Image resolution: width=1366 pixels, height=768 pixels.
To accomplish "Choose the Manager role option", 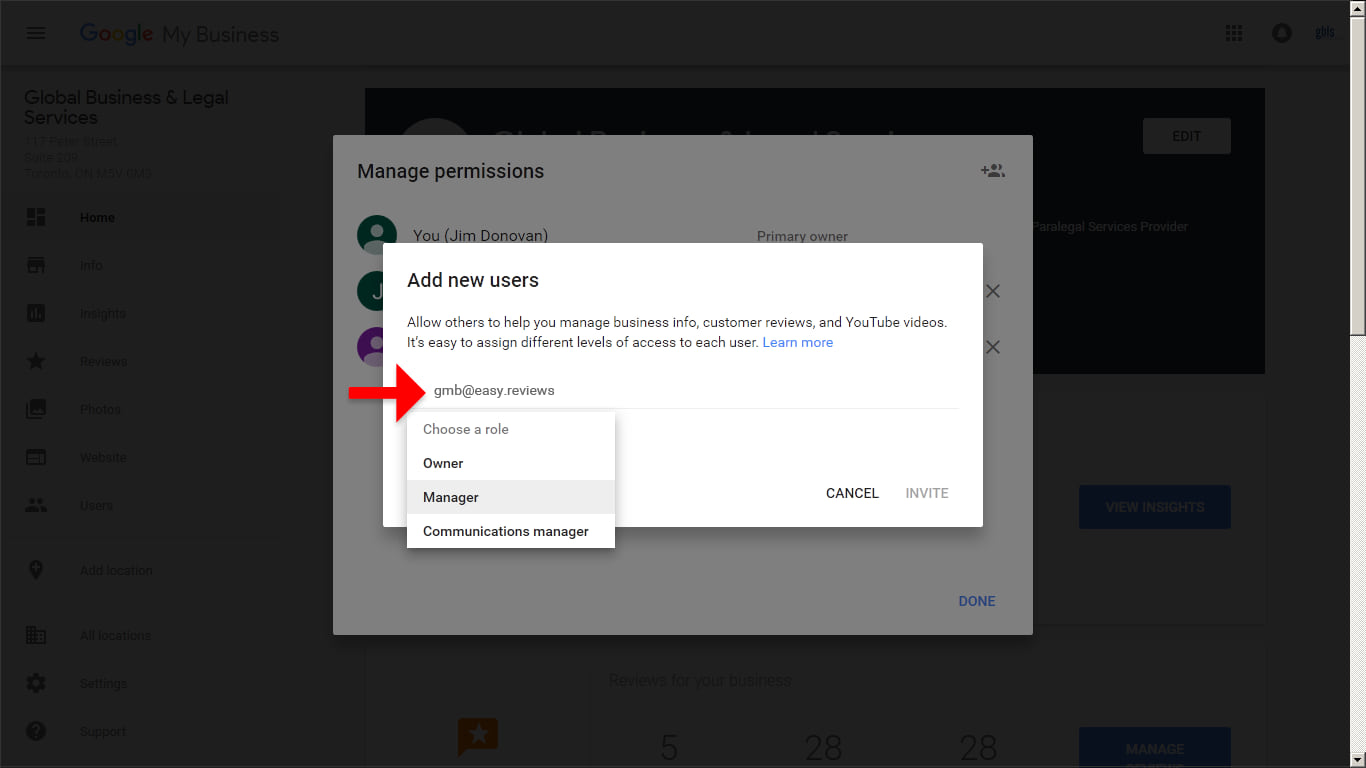I will click(x=510, y=497).
